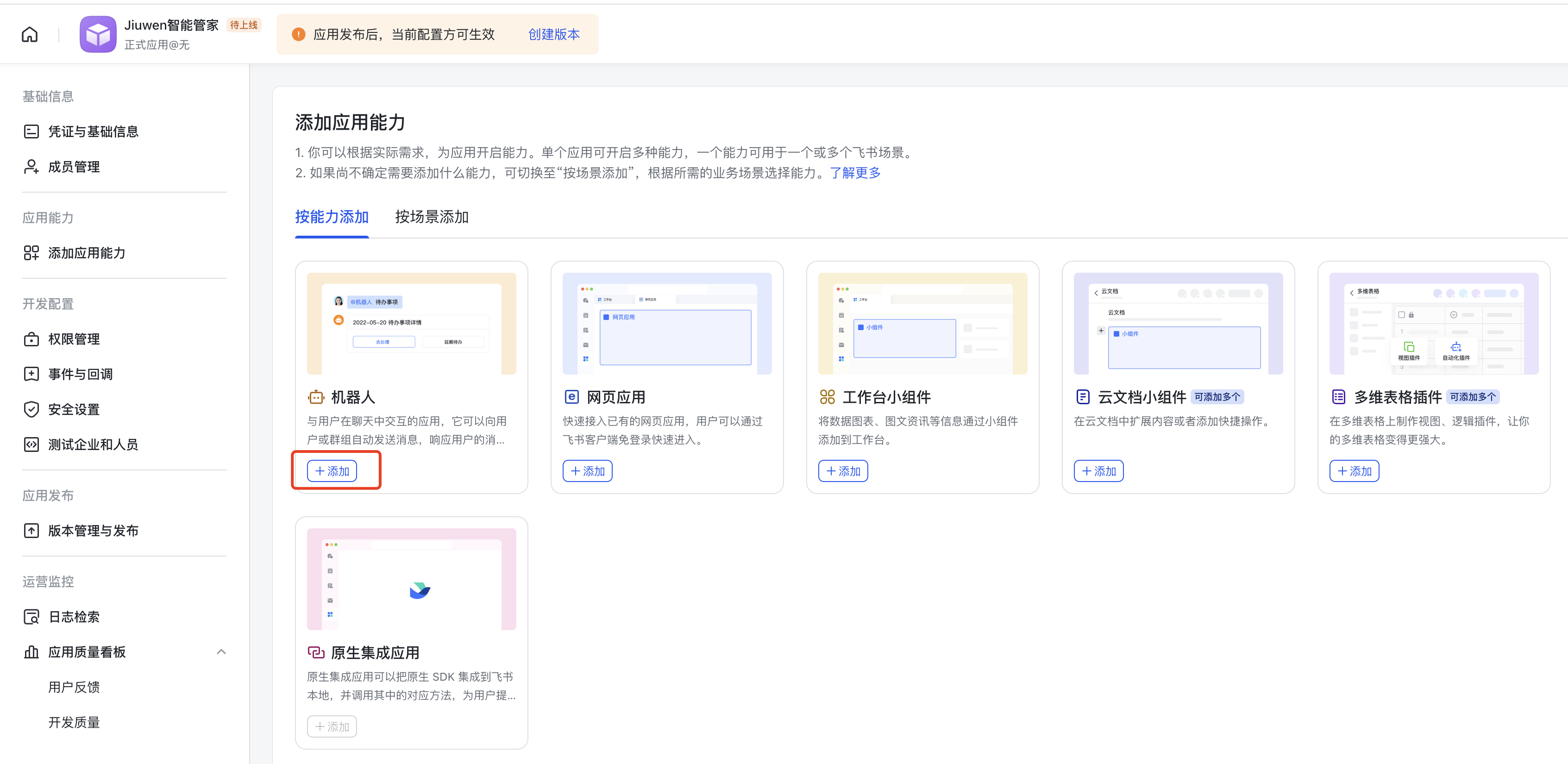Collapse the 应用质量看板 section
This screenshot has width=1568, height=764.
pyautogui.click(x=221, y=651)
